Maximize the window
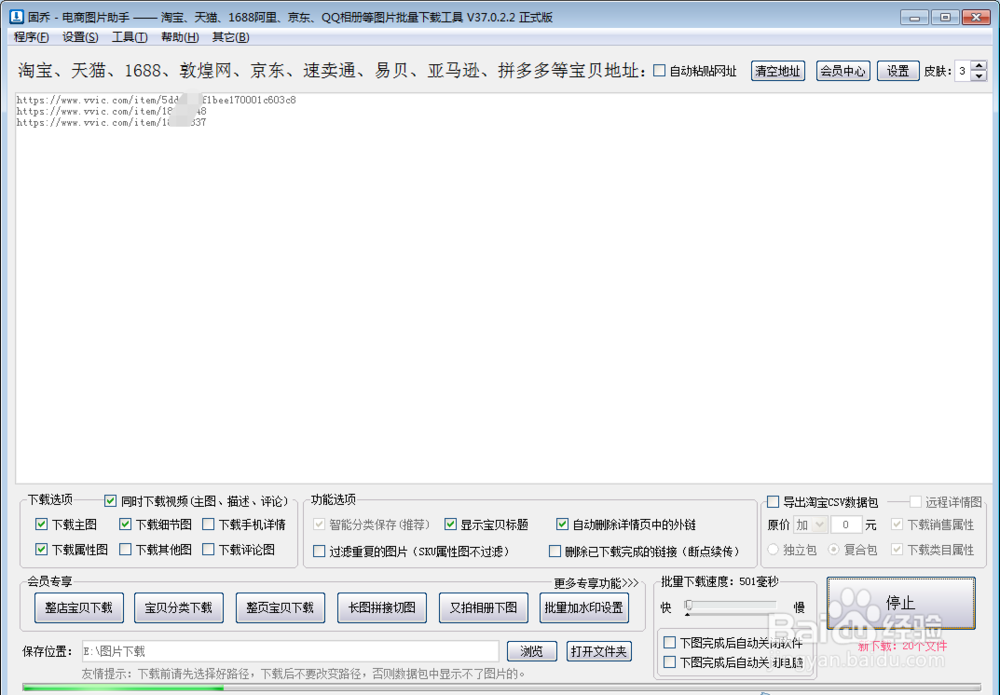1000x695 pixels. (945, 17)
